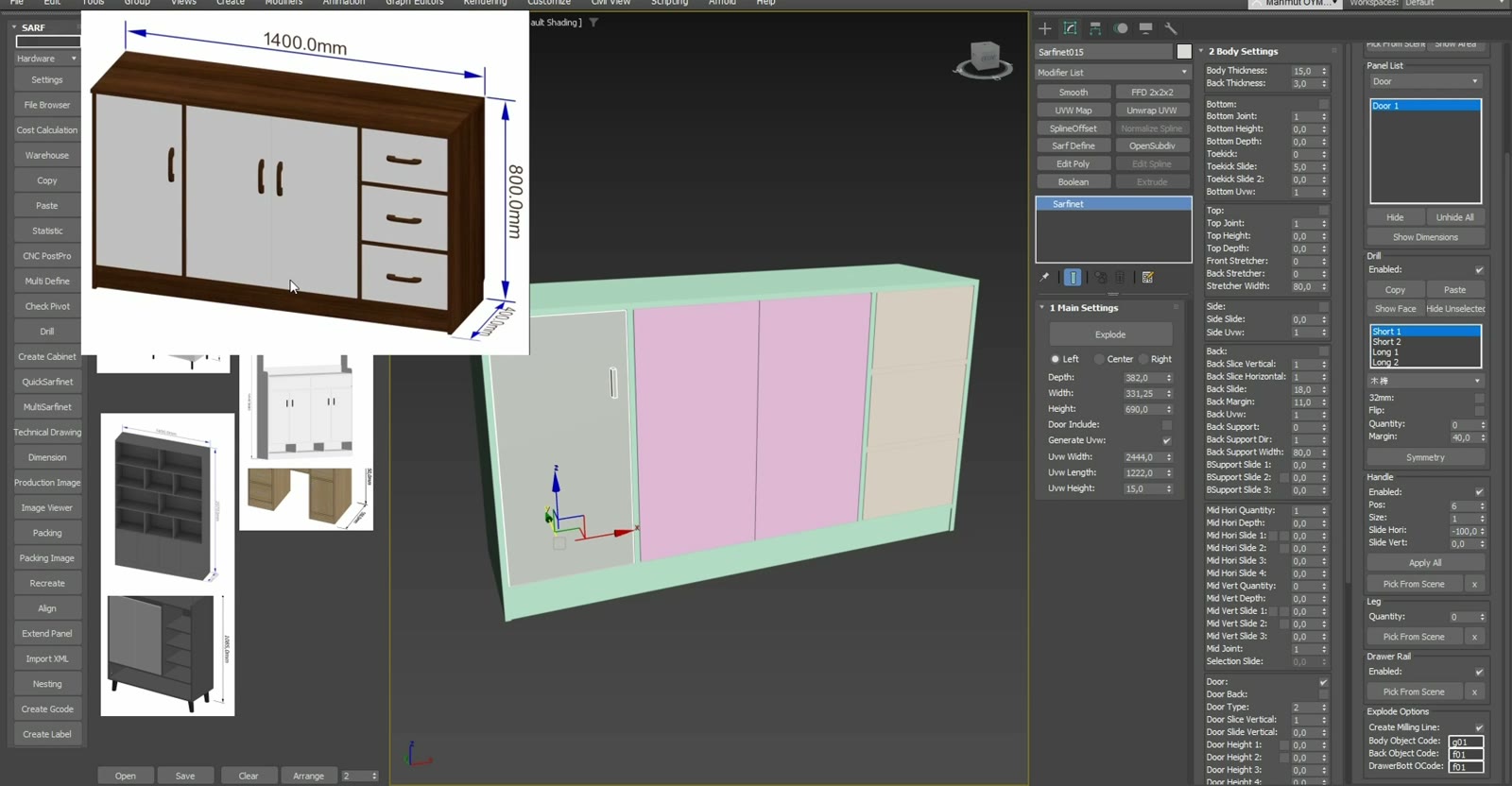The height and width of the screenshot is (786, 1512).
Task: Click the X beside Handle Pick From Scene
Action: coord(1474,584)
